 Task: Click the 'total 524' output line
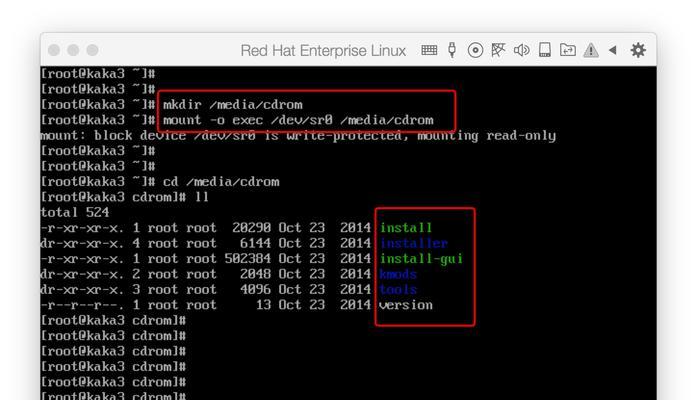point(75,212)
